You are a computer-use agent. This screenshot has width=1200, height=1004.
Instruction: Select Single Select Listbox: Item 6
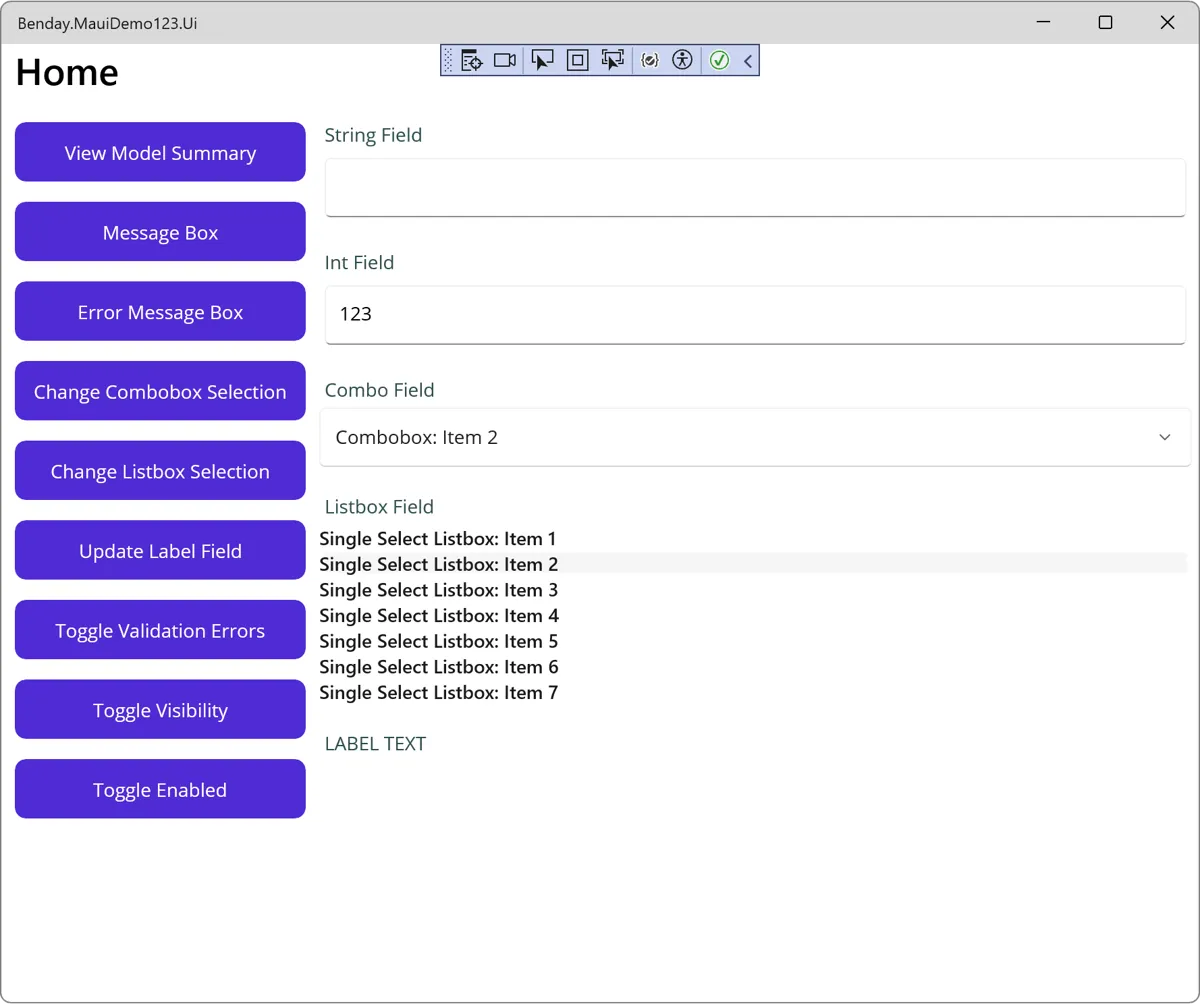[753, 667]
